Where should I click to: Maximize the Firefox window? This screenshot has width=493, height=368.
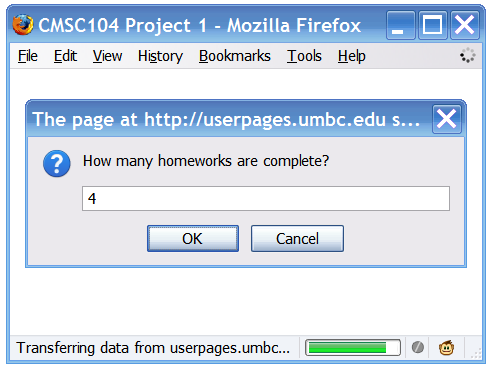(x=433, y=25)
